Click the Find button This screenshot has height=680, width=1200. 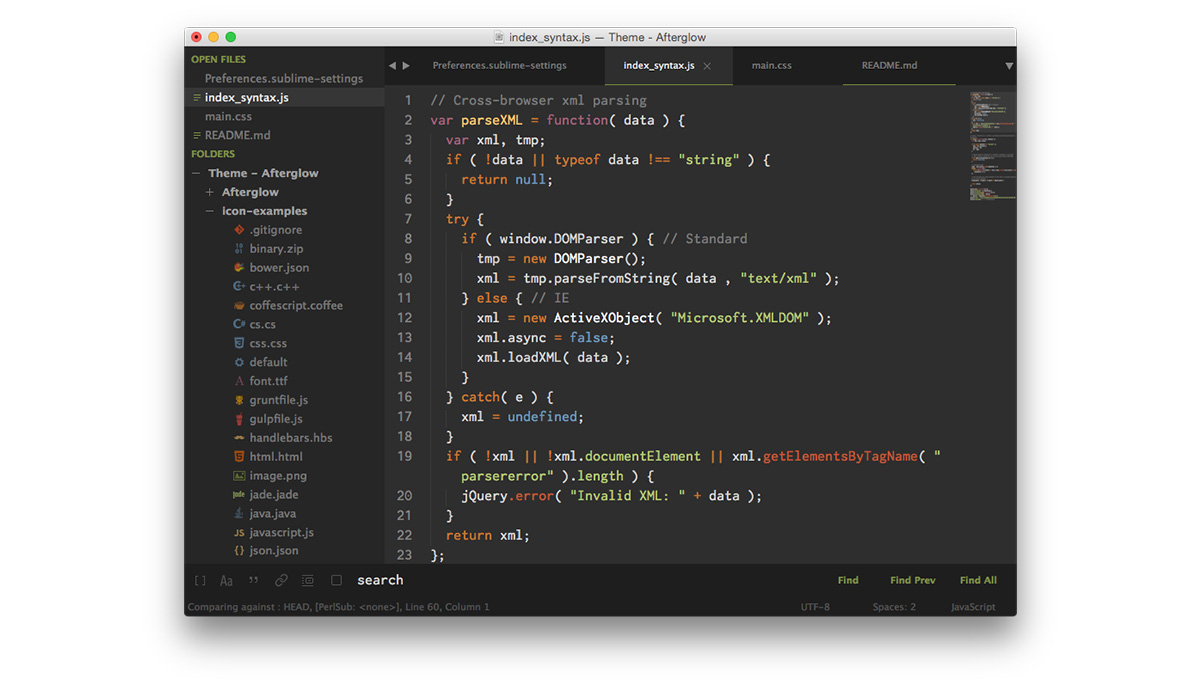click(848, 580)
